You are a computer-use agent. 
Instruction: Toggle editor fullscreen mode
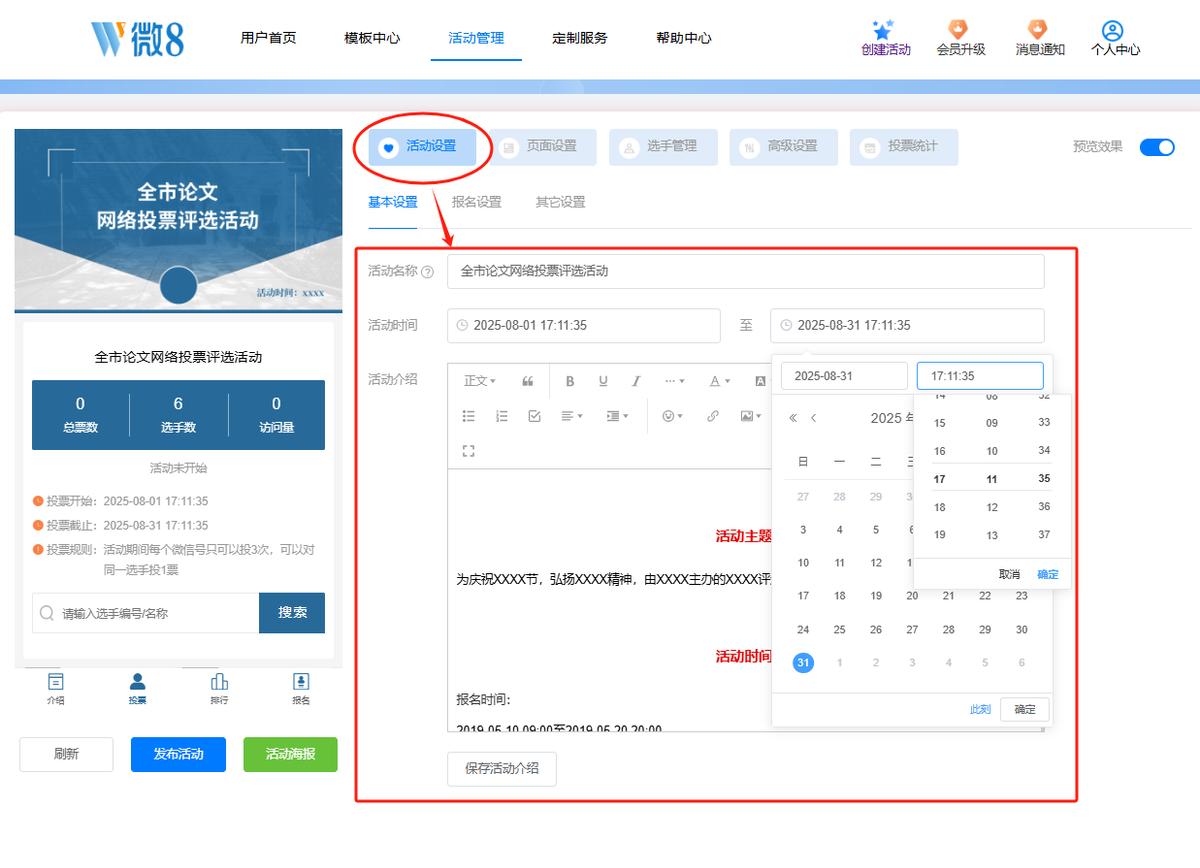[469, 451]
